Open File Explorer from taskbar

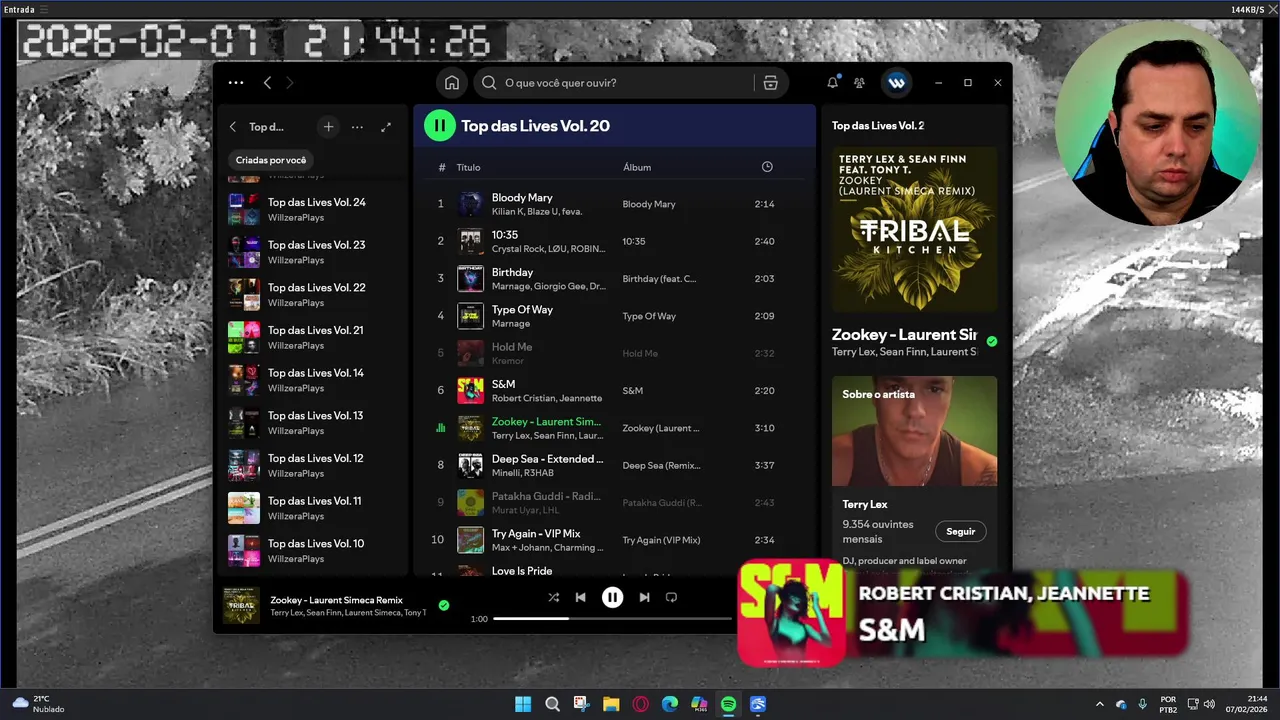[x=611, y=704]
